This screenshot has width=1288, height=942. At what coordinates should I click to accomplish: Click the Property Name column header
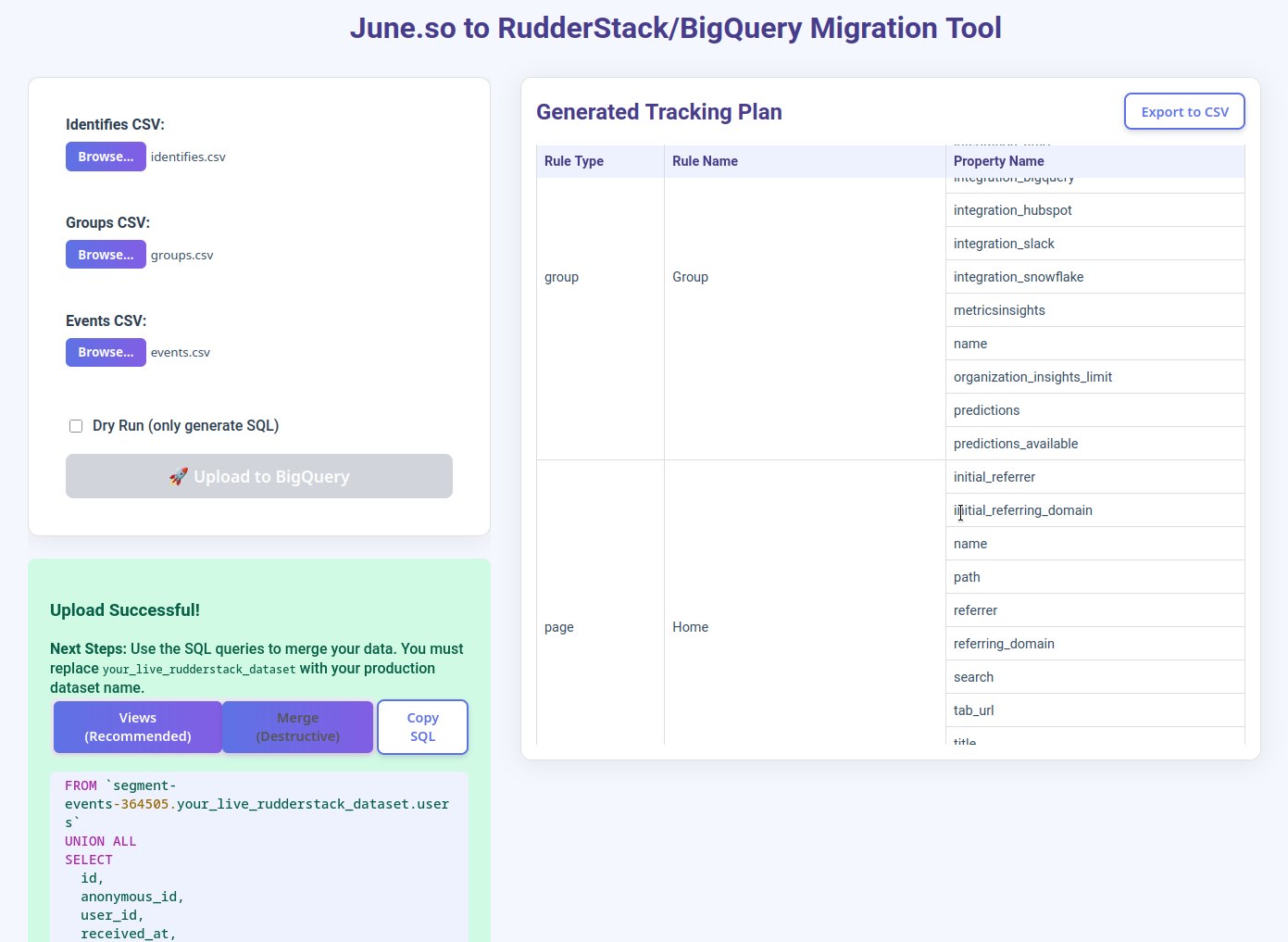1095,161
